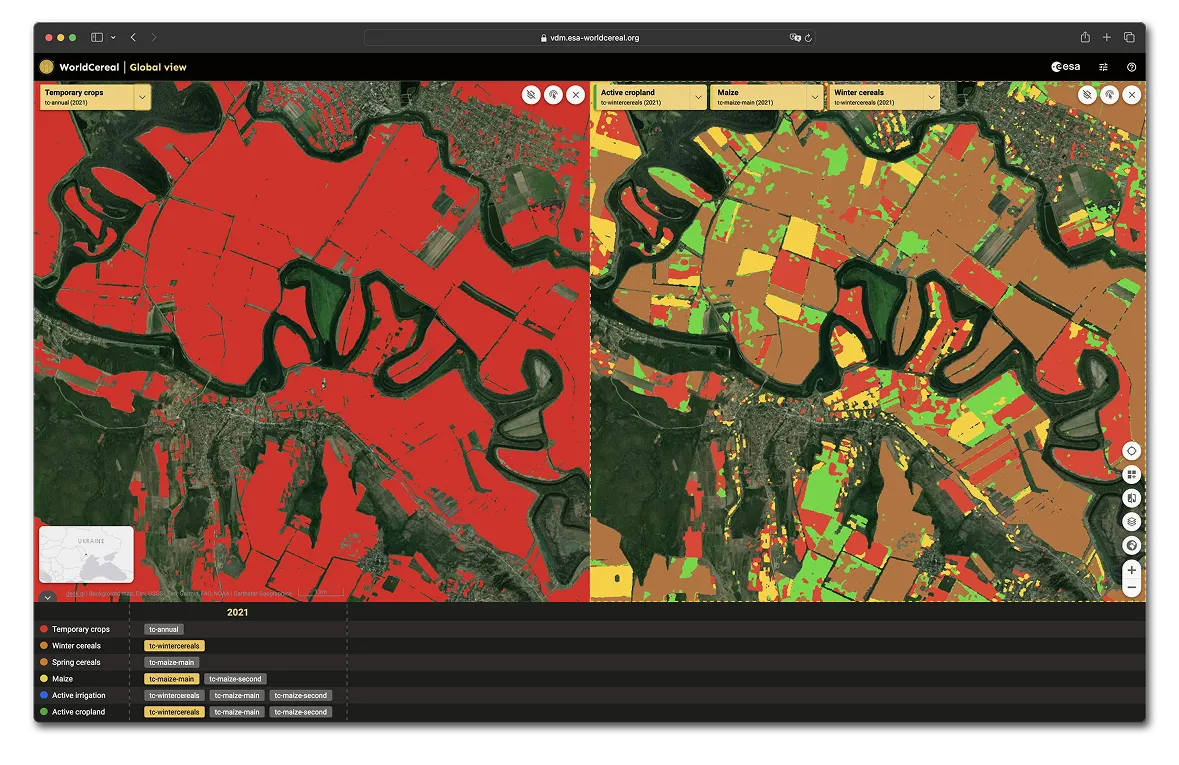Toggle tc-wintercereals in Winter cereals row
The height and width of the screenshot is (765, 1179).
point(174,645)
